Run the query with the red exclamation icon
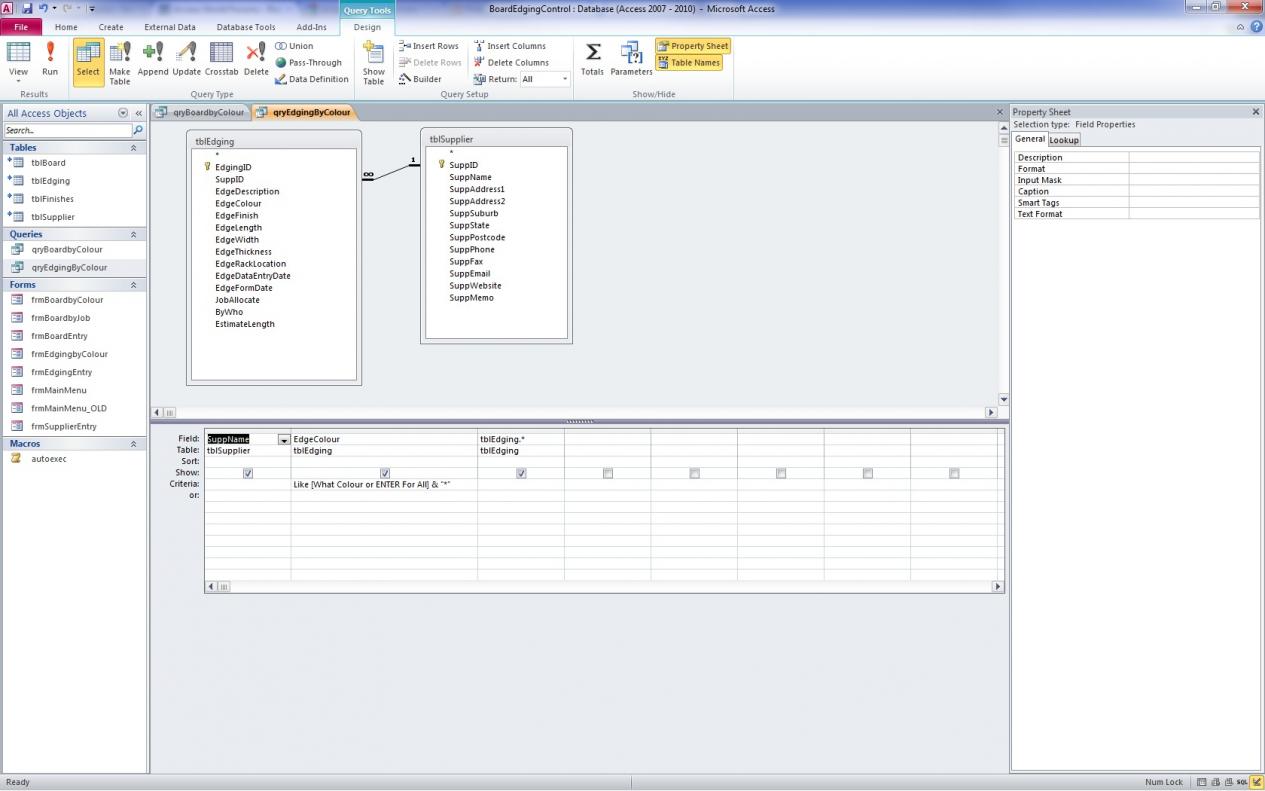 tap(50, 59)
